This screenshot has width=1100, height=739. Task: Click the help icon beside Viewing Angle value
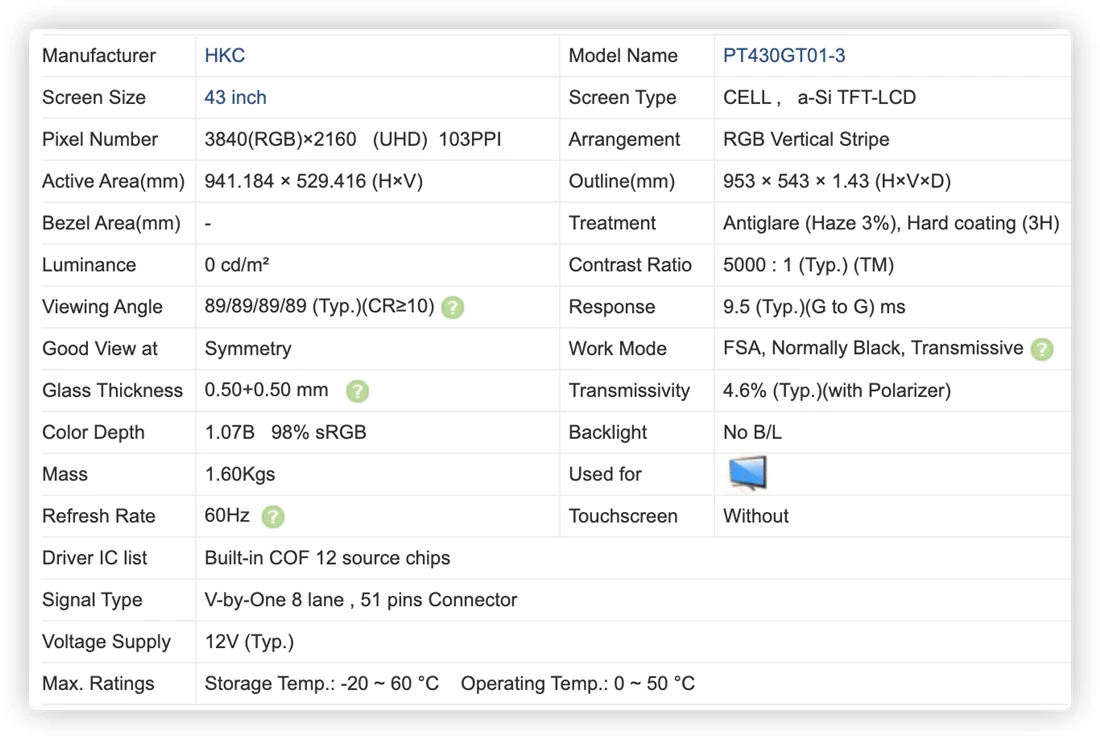pos(452,307)
